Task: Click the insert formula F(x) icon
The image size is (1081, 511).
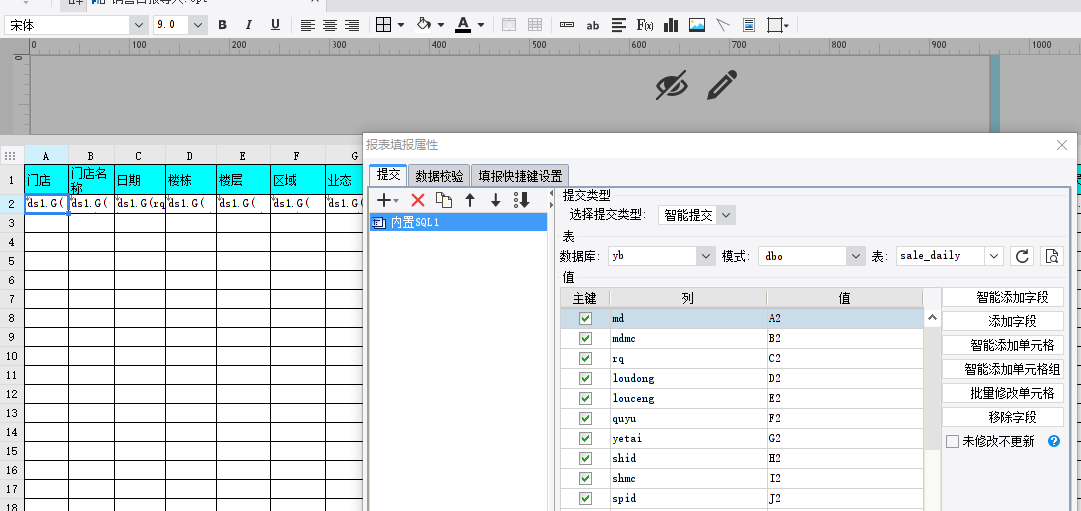Action: pos(645,25)
